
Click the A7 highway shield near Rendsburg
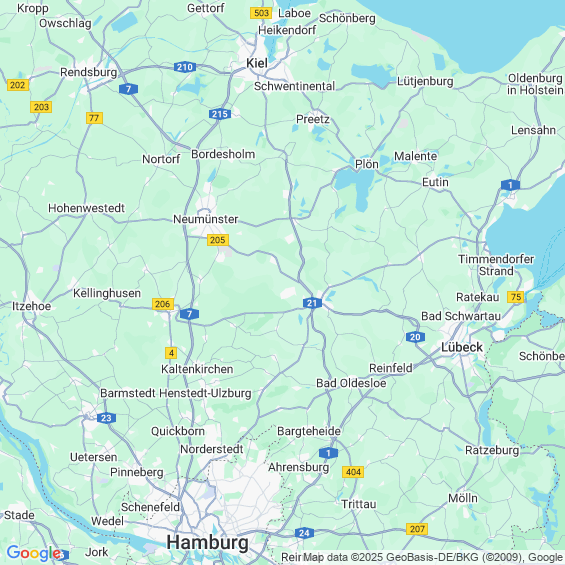(x=128, y=89)
